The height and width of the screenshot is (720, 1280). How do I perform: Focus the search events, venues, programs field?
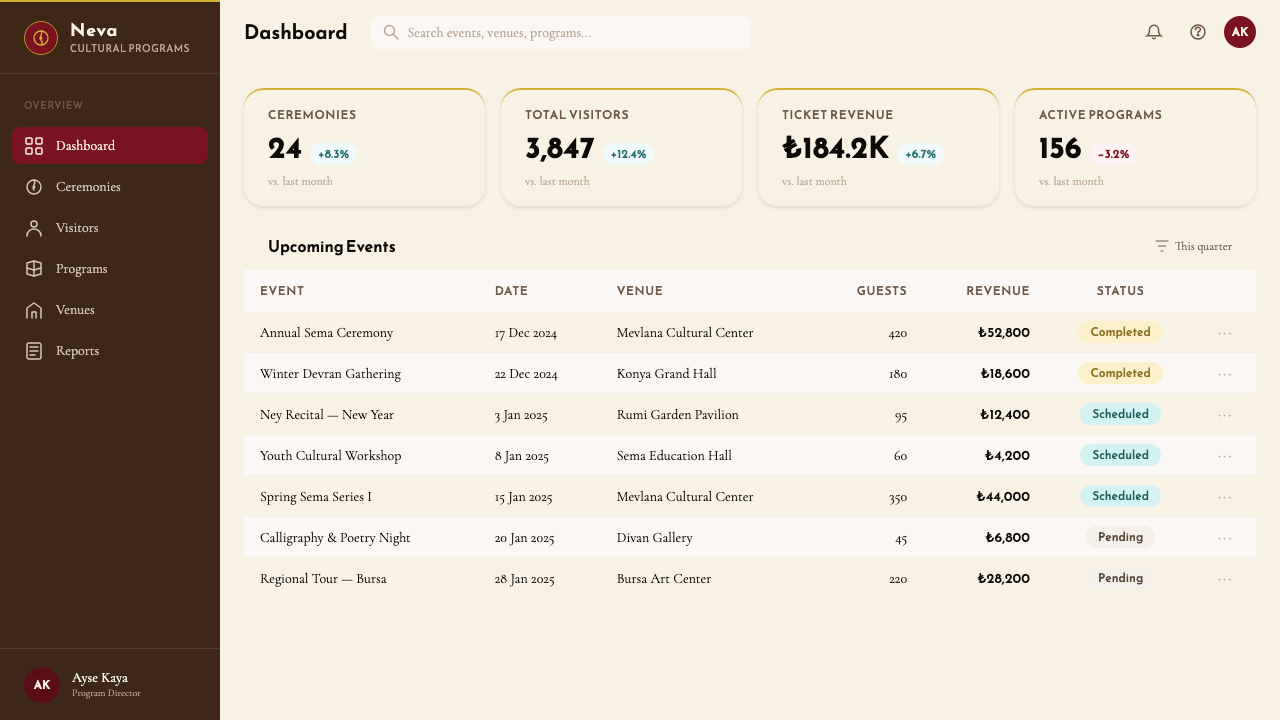(x=561, y=33)
